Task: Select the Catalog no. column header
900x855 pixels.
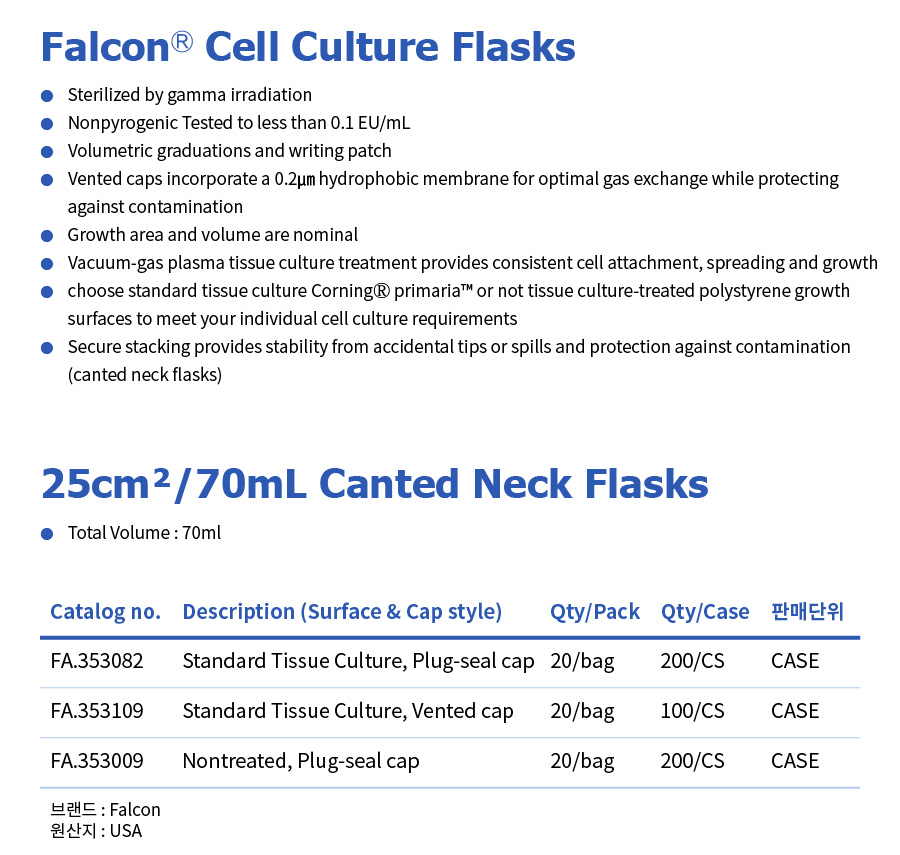Action: [x=106, y=612]
